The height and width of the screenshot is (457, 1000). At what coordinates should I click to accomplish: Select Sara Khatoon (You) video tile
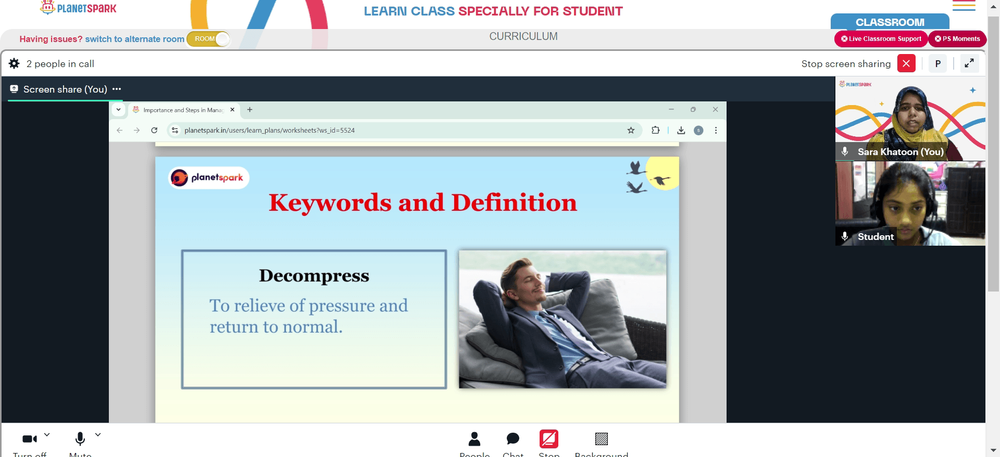point(910,119)
